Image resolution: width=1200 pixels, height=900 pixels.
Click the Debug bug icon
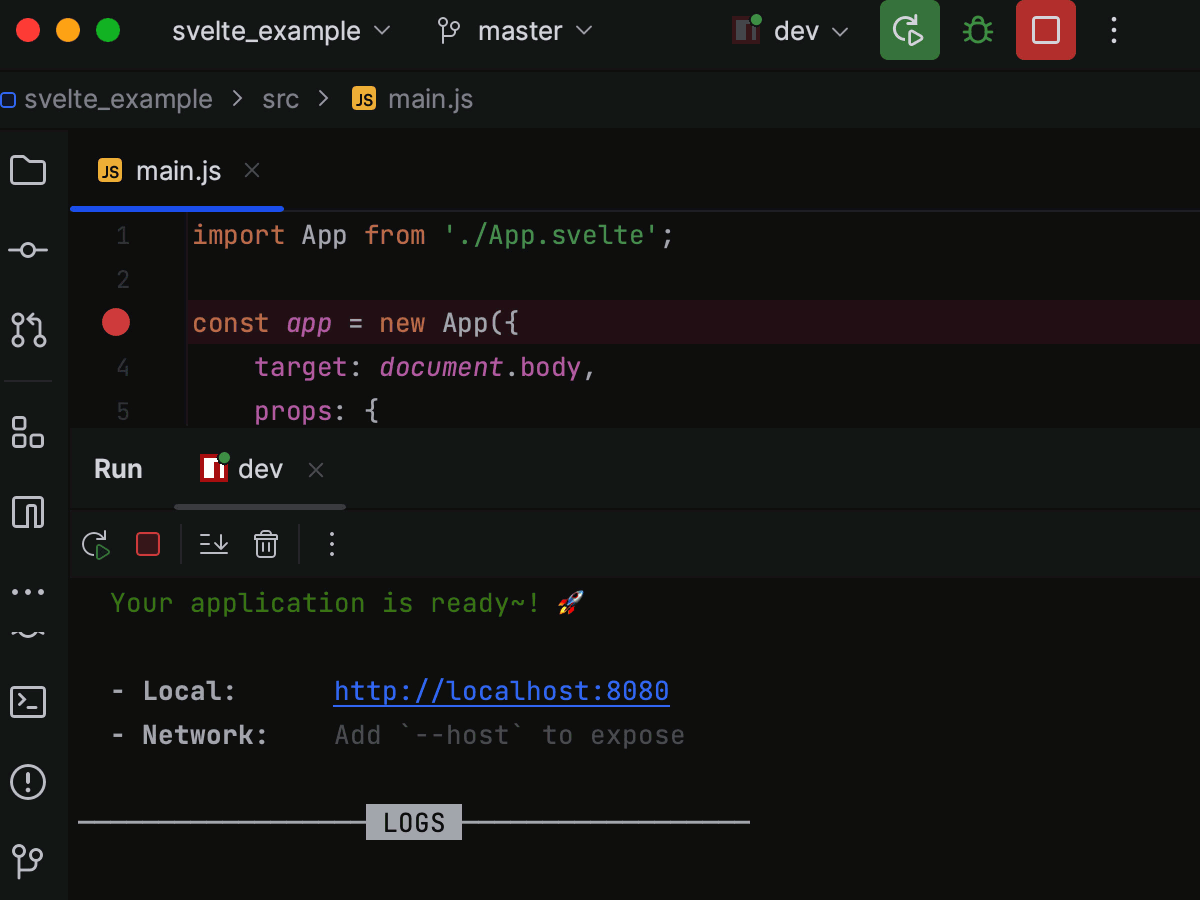(x=977, y=31)
